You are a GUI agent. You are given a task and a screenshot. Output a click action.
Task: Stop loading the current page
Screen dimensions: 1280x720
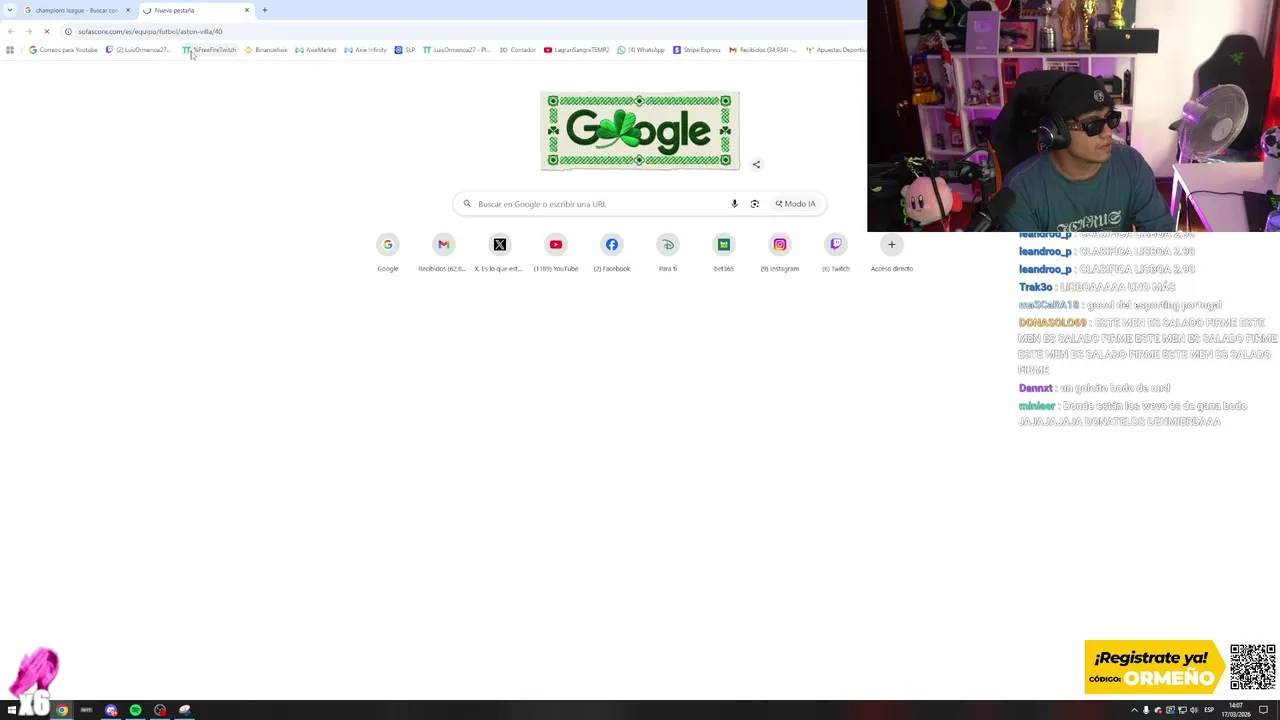47,31
